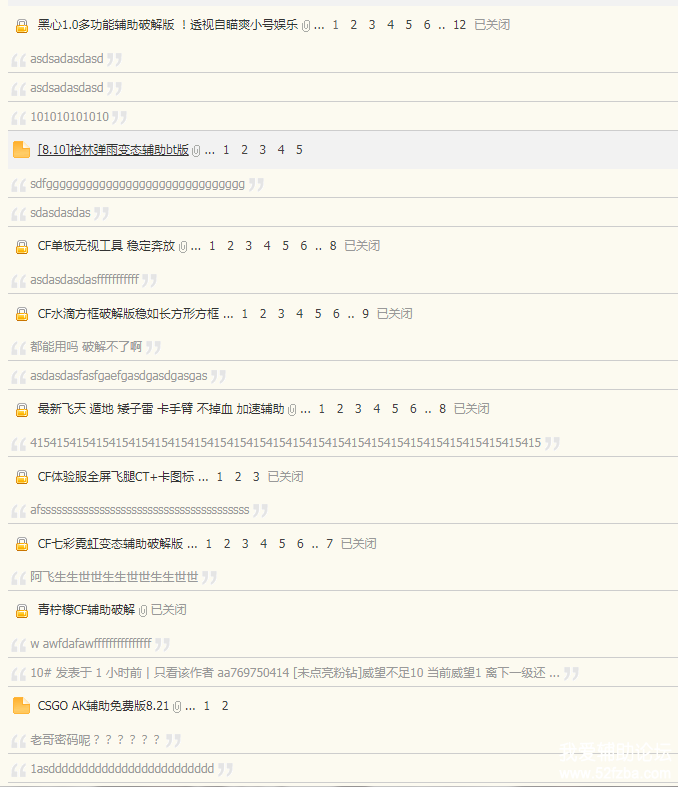Go to page 1 of CSGO AK辅助免费版 thread

pyautogui.click(x=207, y=706)
